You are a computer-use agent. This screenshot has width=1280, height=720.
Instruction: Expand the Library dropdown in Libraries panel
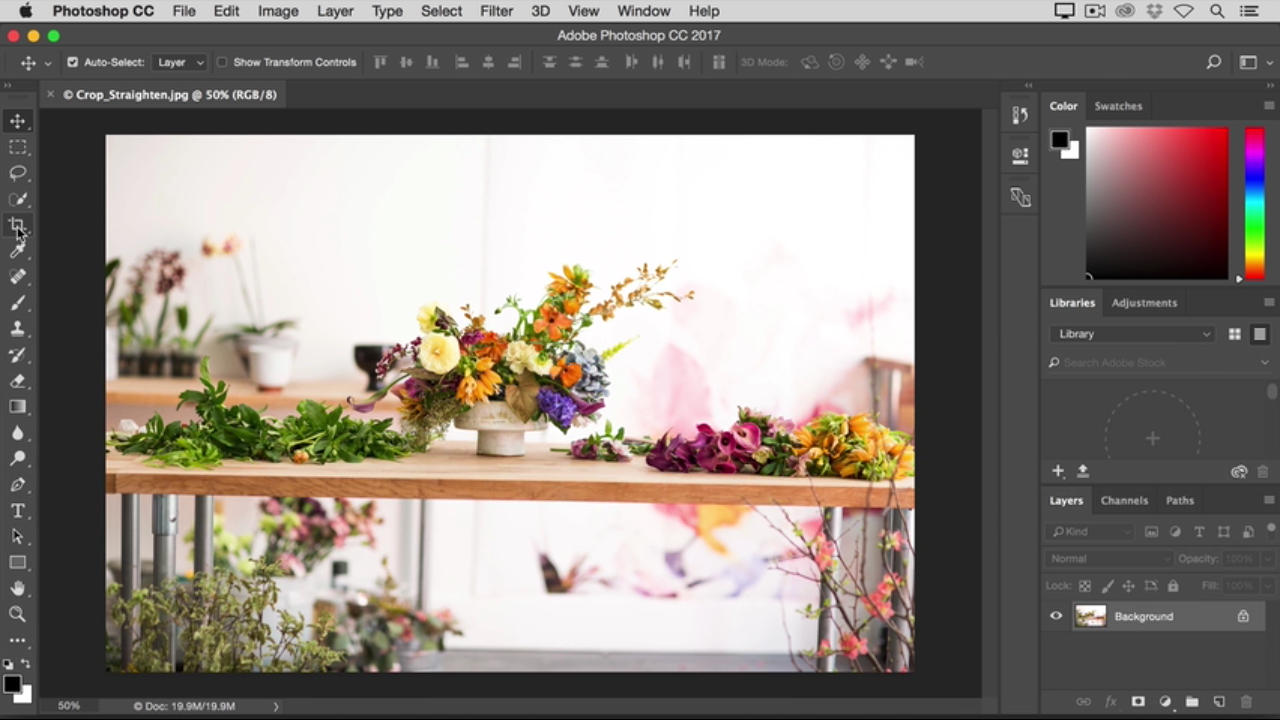[1133, 334]
